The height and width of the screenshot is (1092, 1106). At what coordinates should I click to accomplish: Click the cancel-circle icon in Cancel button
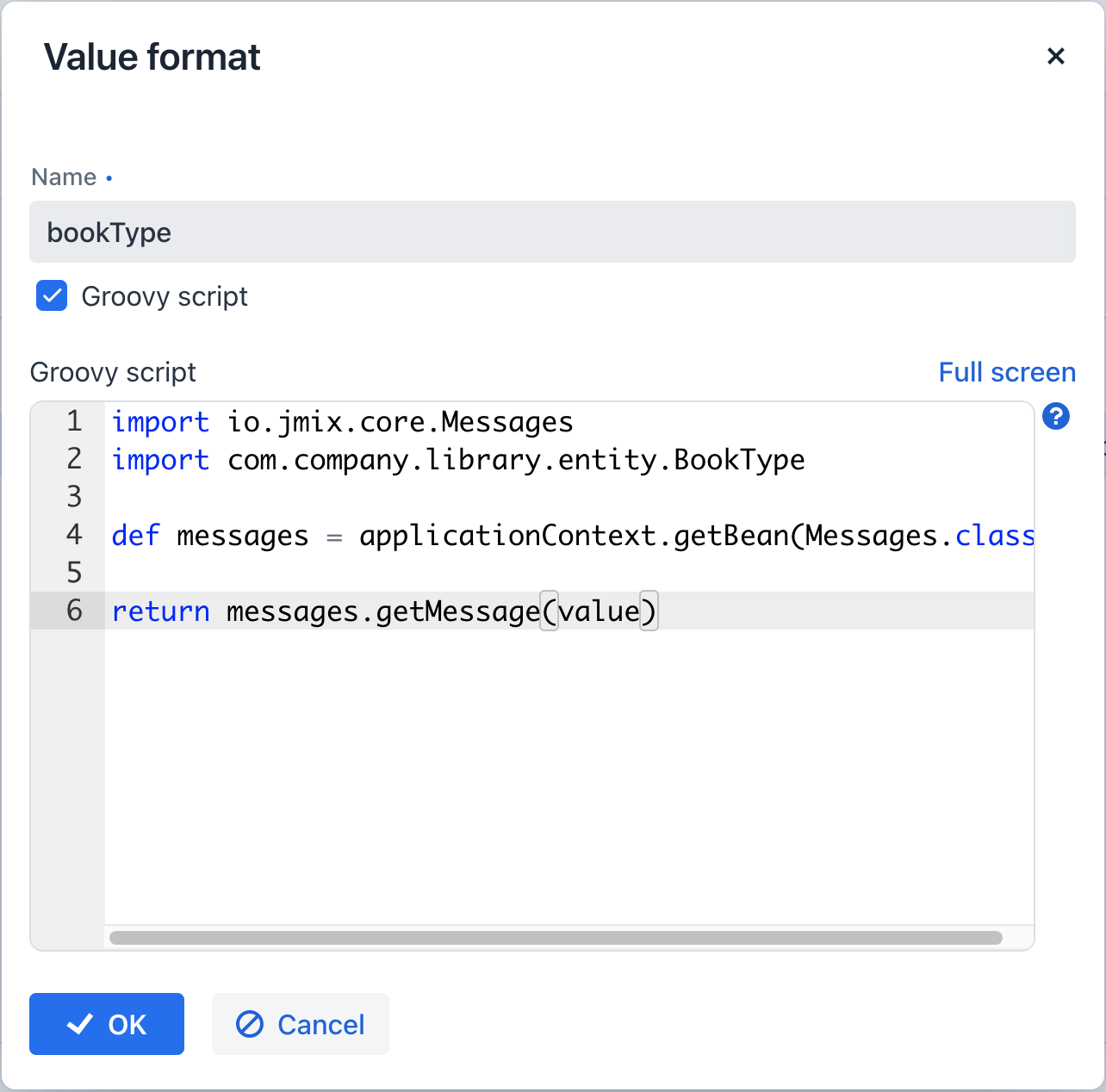pyautogui.click(x=250, y=1024)
